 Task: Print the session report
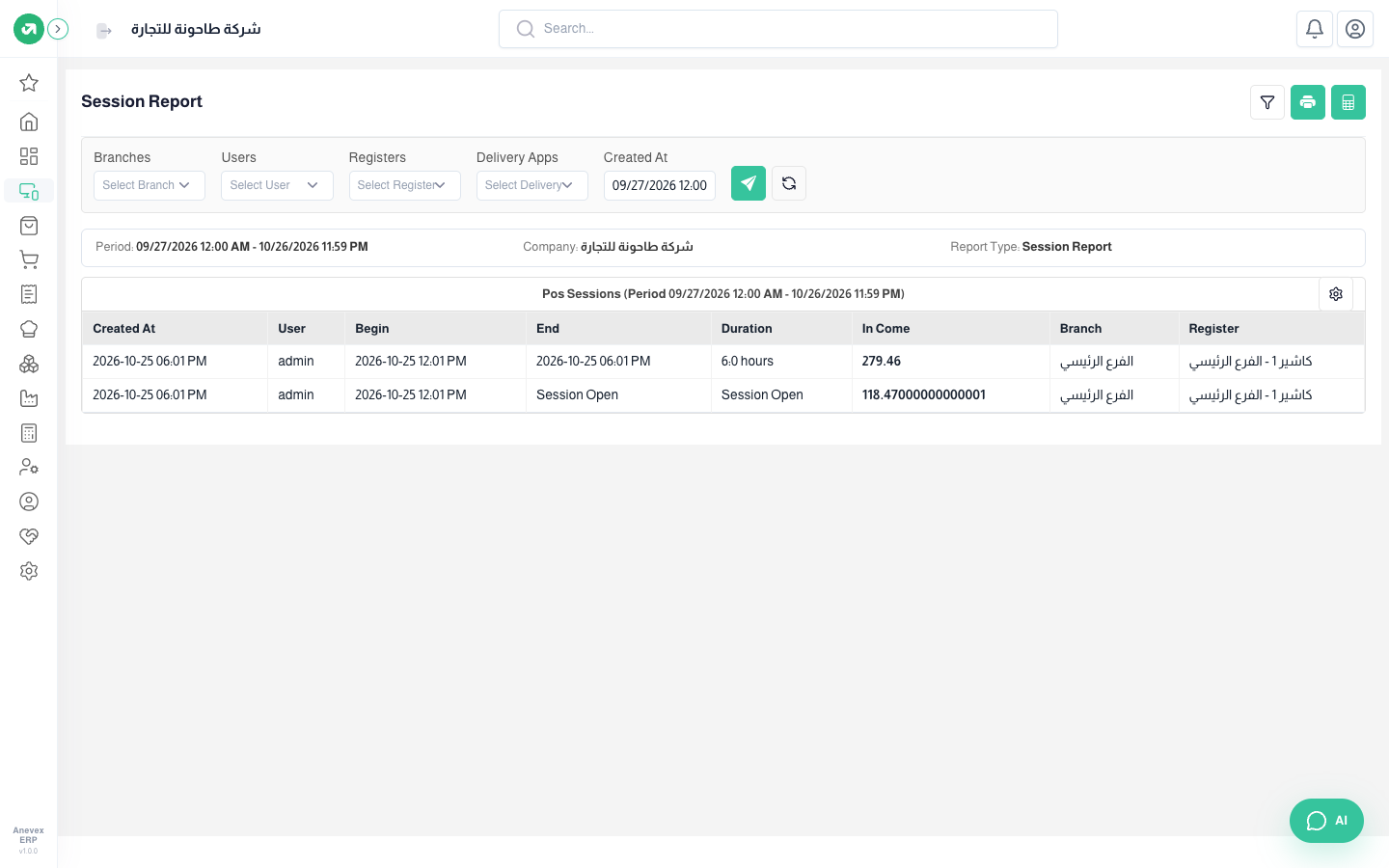[1308, 102]
